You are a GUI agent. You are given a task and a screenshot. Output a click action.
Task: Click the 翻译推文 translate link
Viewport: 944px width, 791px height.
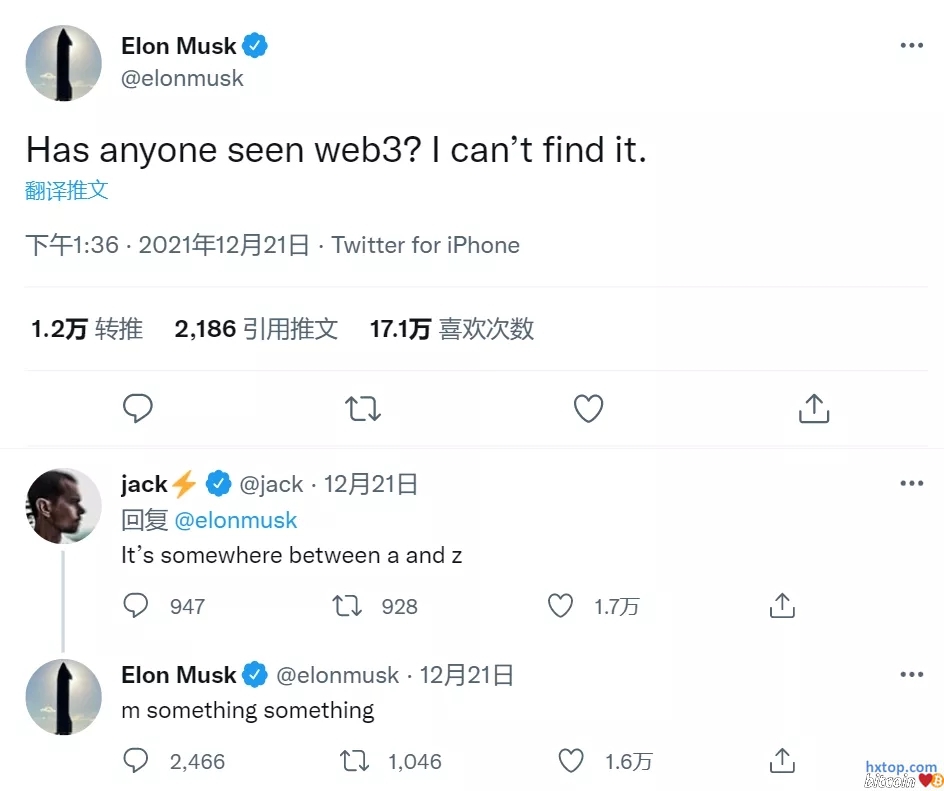67,190
